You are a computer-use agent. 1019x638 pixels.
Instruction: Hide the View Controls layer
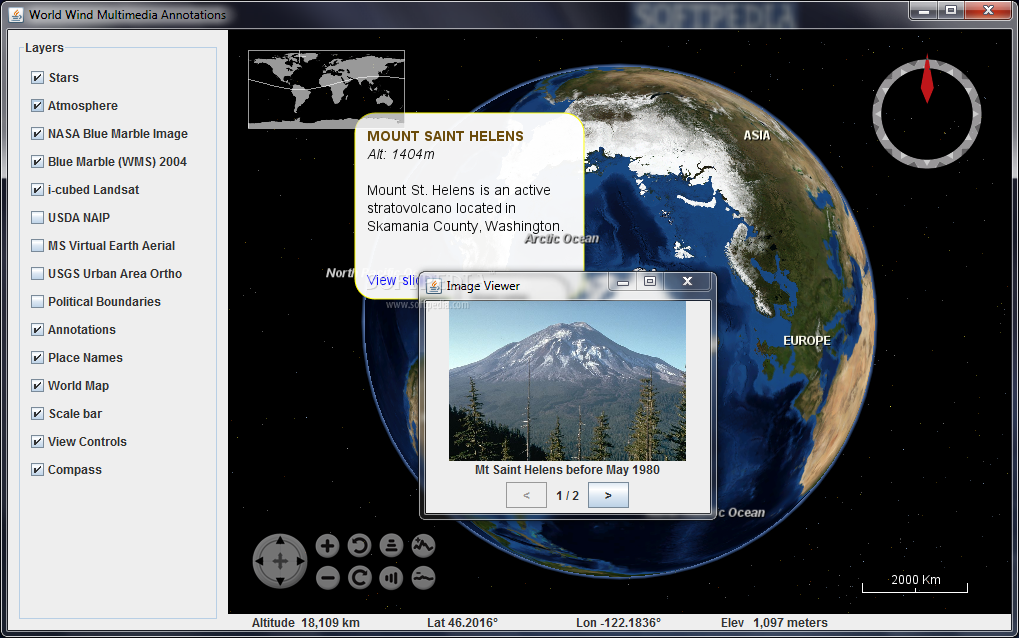(37, 441)
